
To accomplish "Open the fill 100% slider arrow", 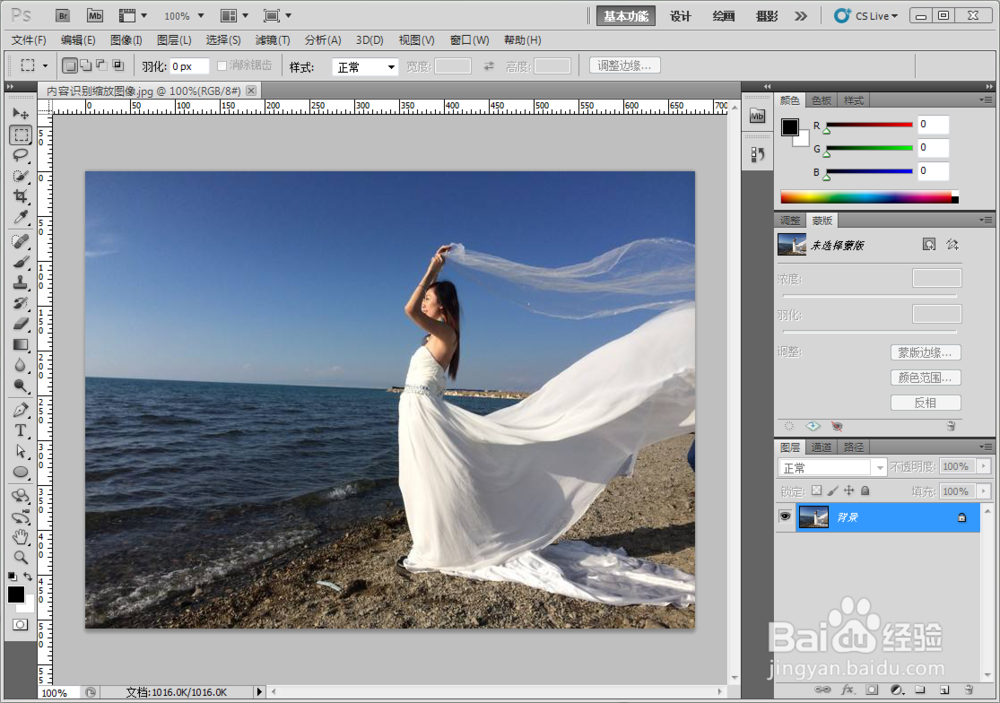I will click(984, 491).
